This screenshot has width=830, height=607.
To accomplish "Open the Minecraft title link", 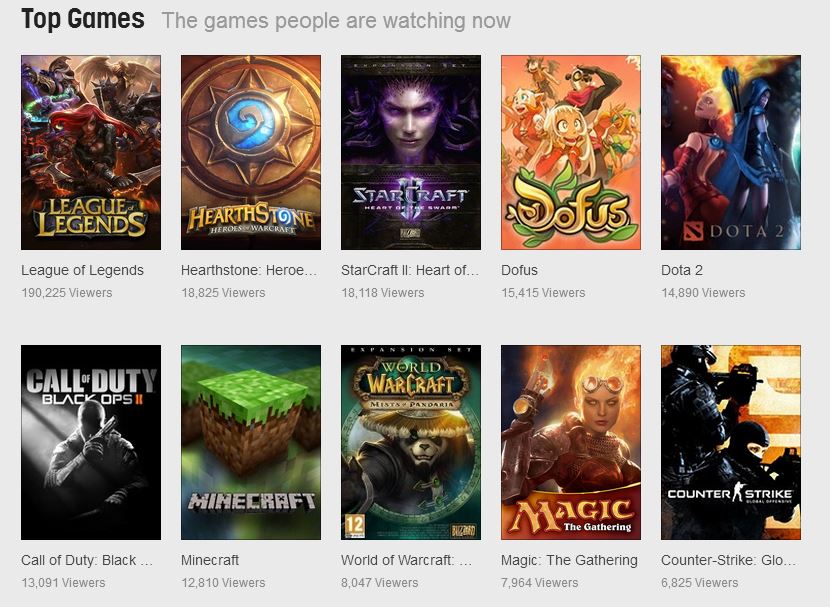I will click(x=210, y=560).
